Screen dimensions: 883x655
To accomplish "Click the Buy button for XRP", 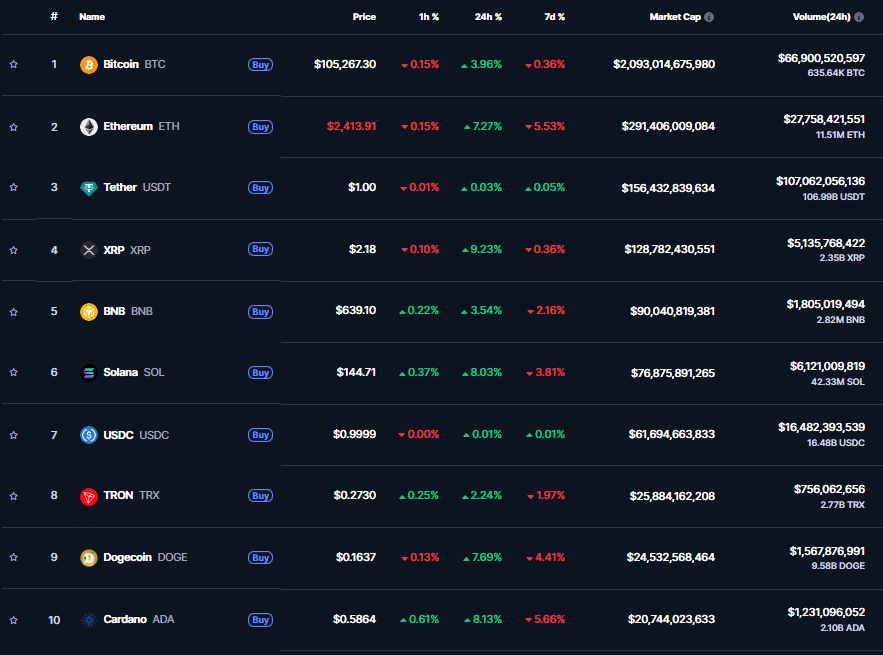I will pyautogui.click(x=260, y=249).
